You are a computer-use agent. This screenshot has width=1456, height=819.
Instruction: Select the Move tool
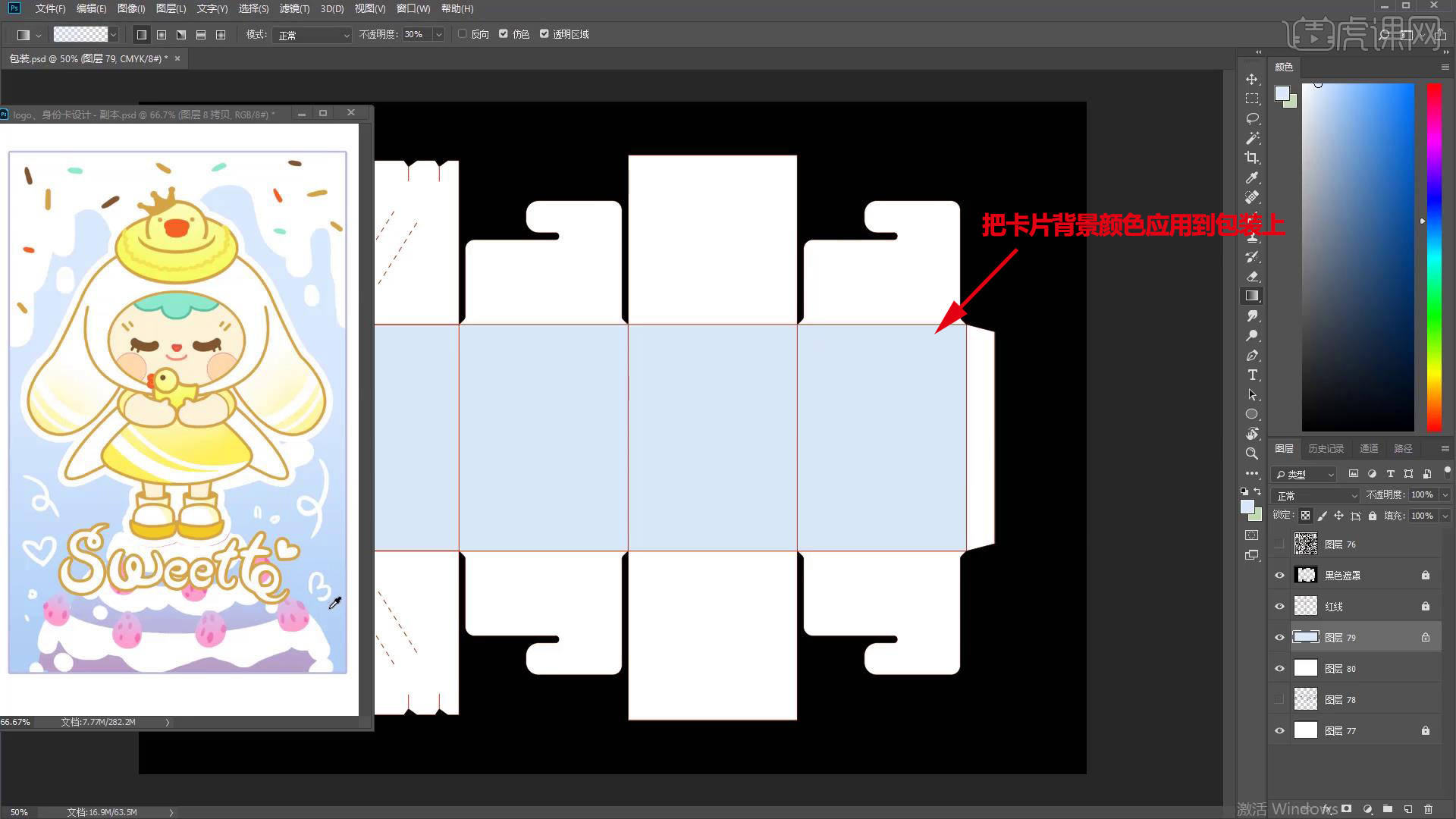(1252, 80)
